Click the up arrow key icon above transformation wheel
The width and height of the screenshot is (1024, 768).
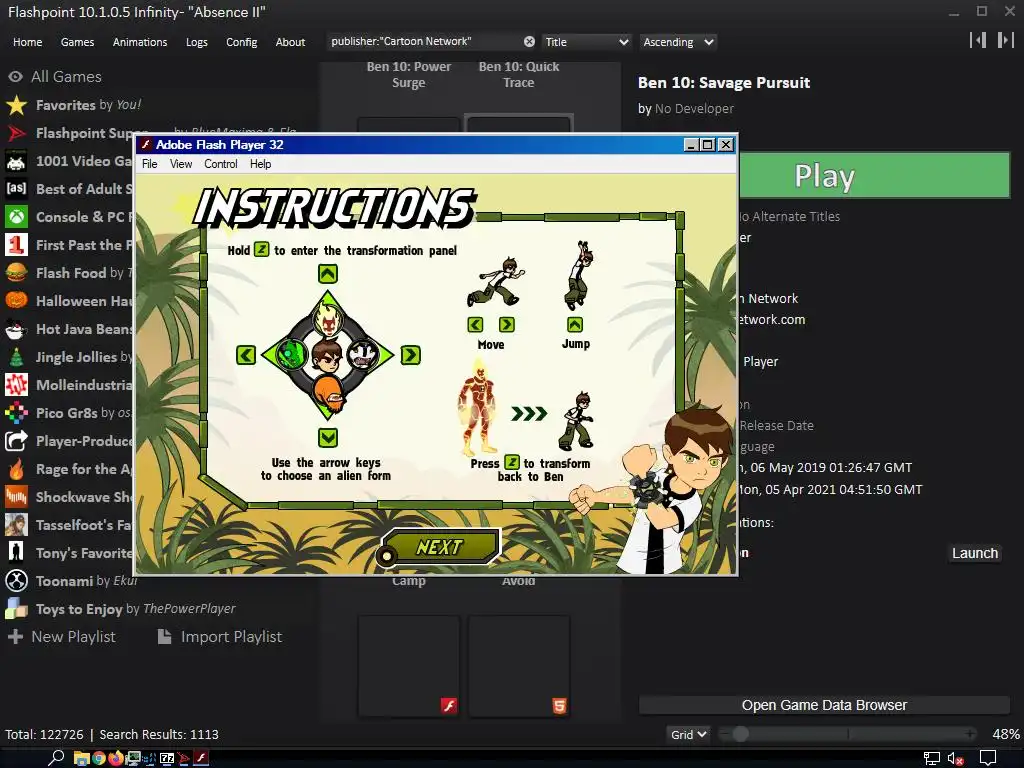pos(328,274)
